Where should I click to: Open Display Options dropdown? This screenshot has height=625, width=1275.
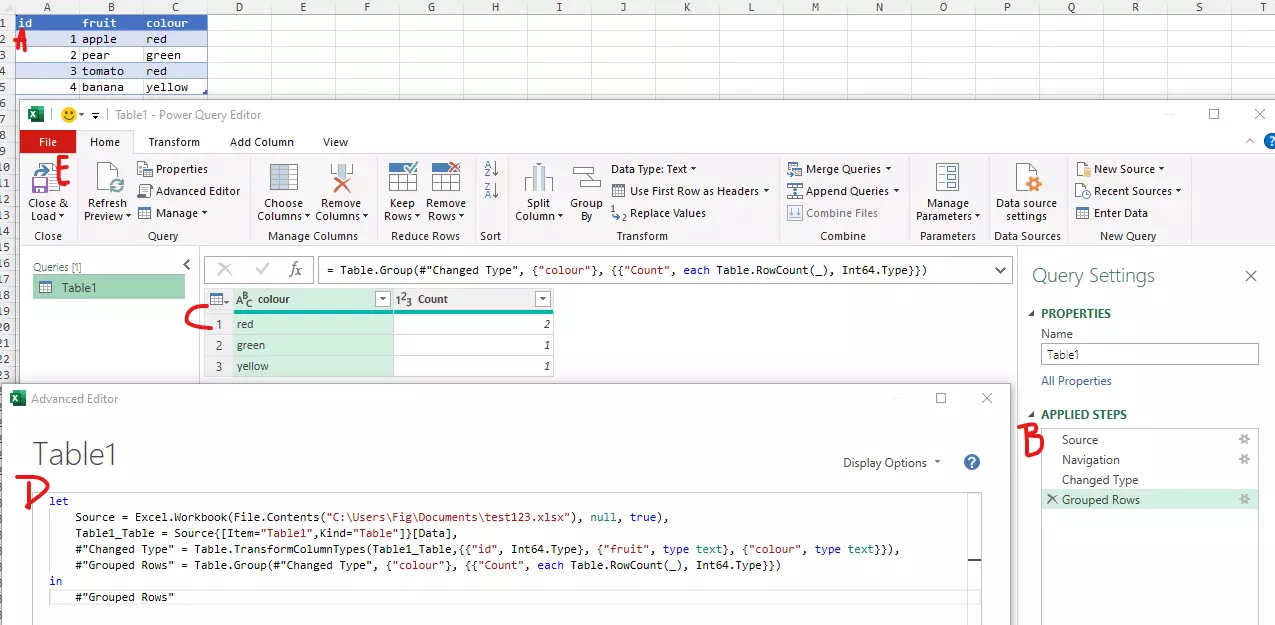click(x=892, y=463)
